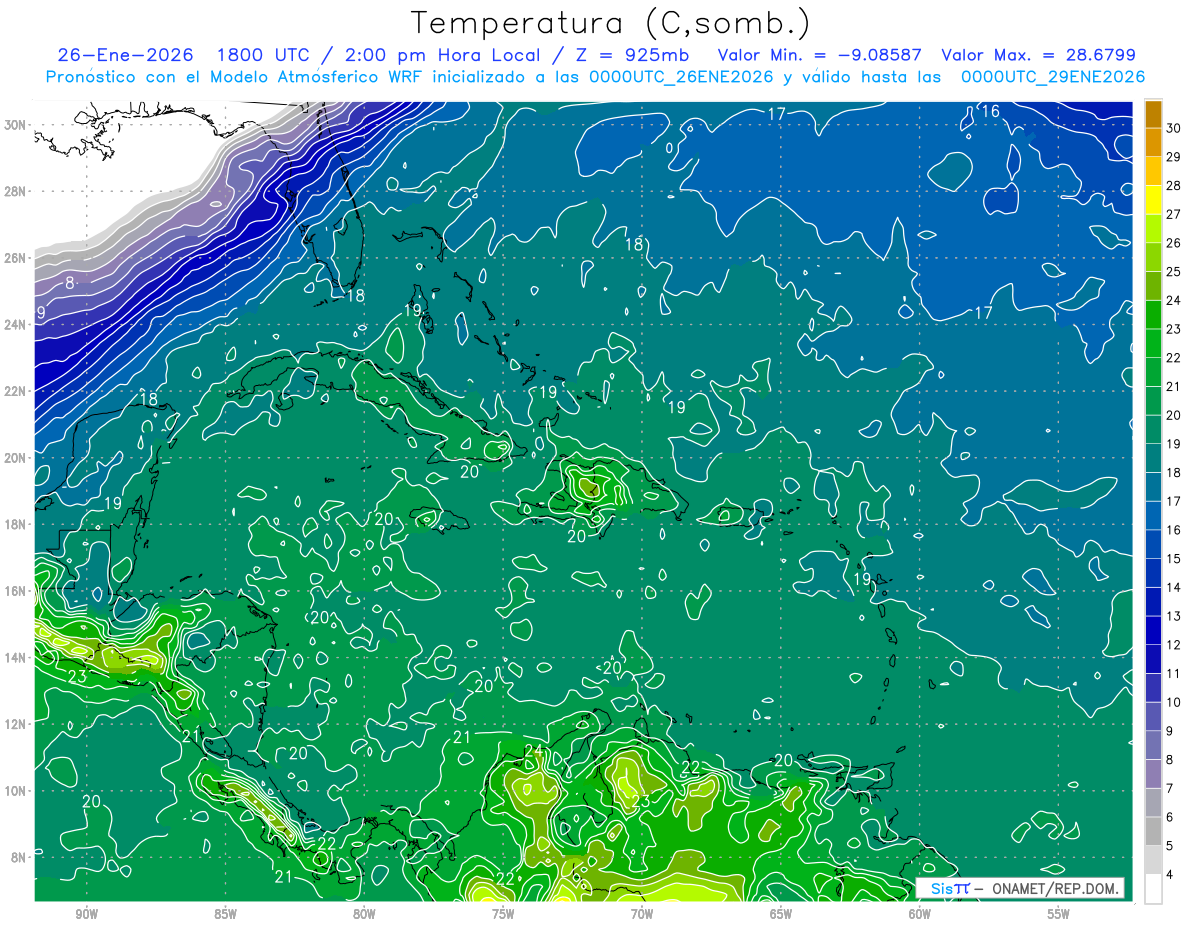
Task: Click the "1800 UTC" time label
Action: tap(264, 55)
